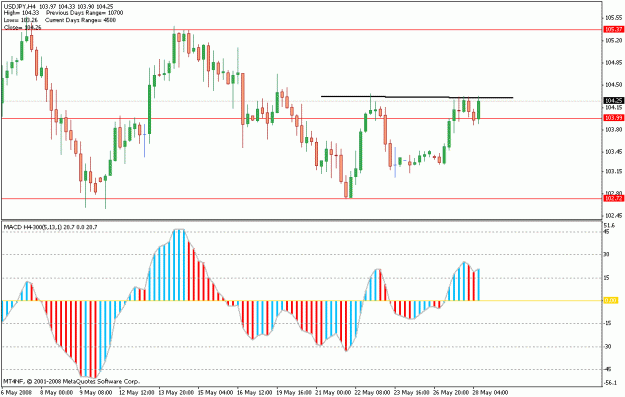Click the 105.55 price axis value
This screenshot has width=625, height=397.
click(614, 18)
